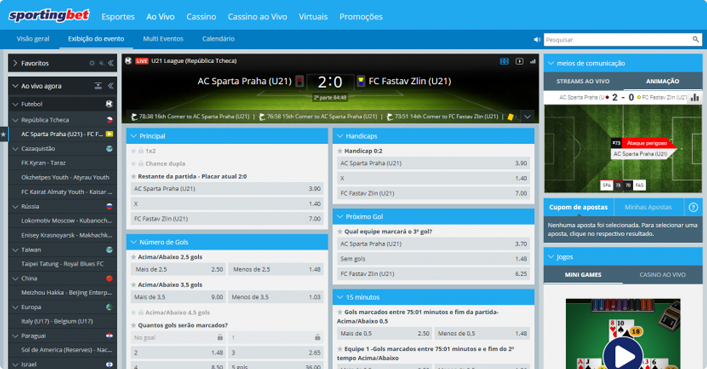Viewport: 707px width, 369px height.
Task: Collapse the Principal markets section
Action: coord(133,136)
